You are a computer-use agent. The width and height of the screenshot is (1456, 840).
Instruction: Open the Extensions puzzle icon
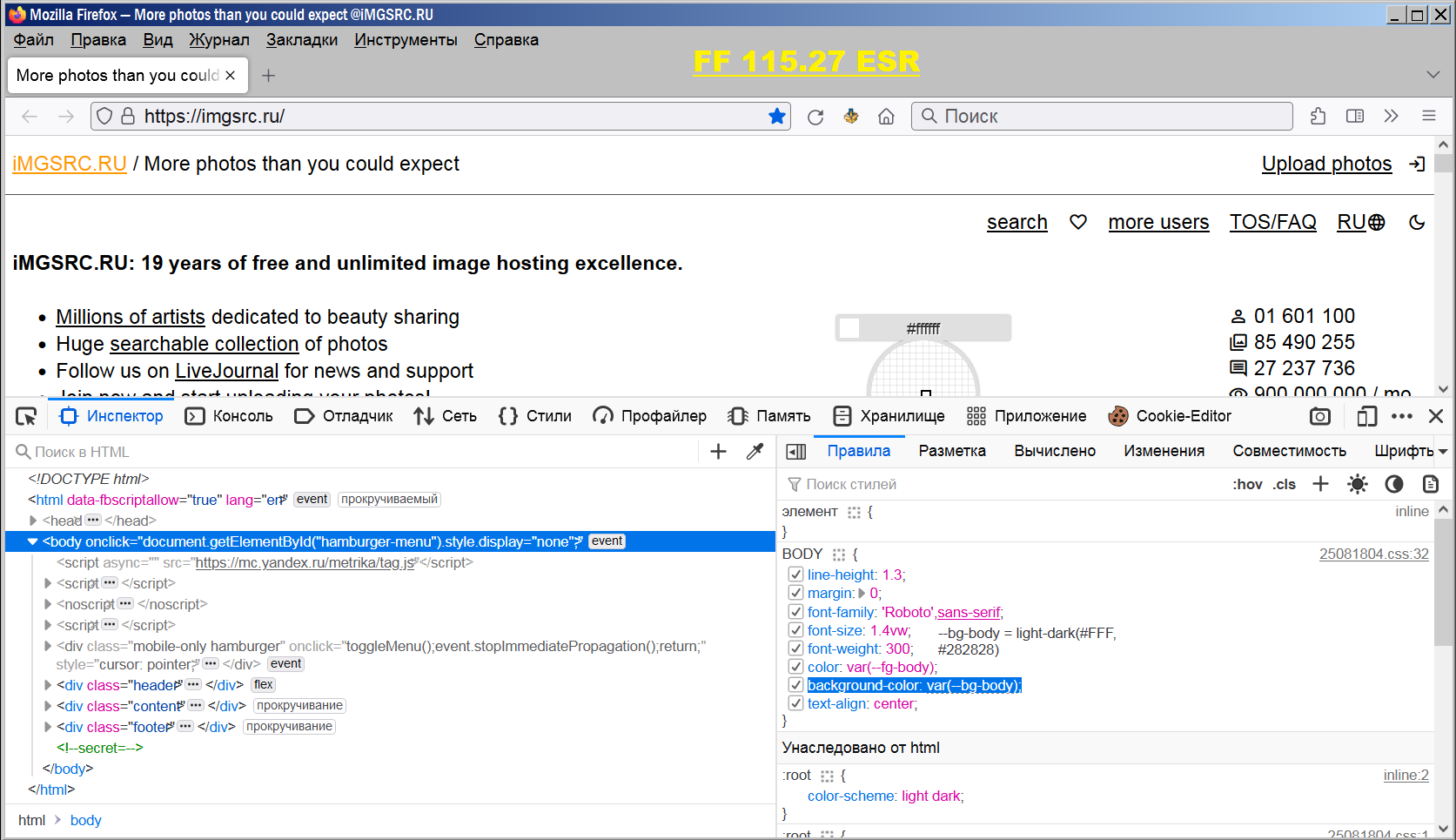[x=1318, y=117]
